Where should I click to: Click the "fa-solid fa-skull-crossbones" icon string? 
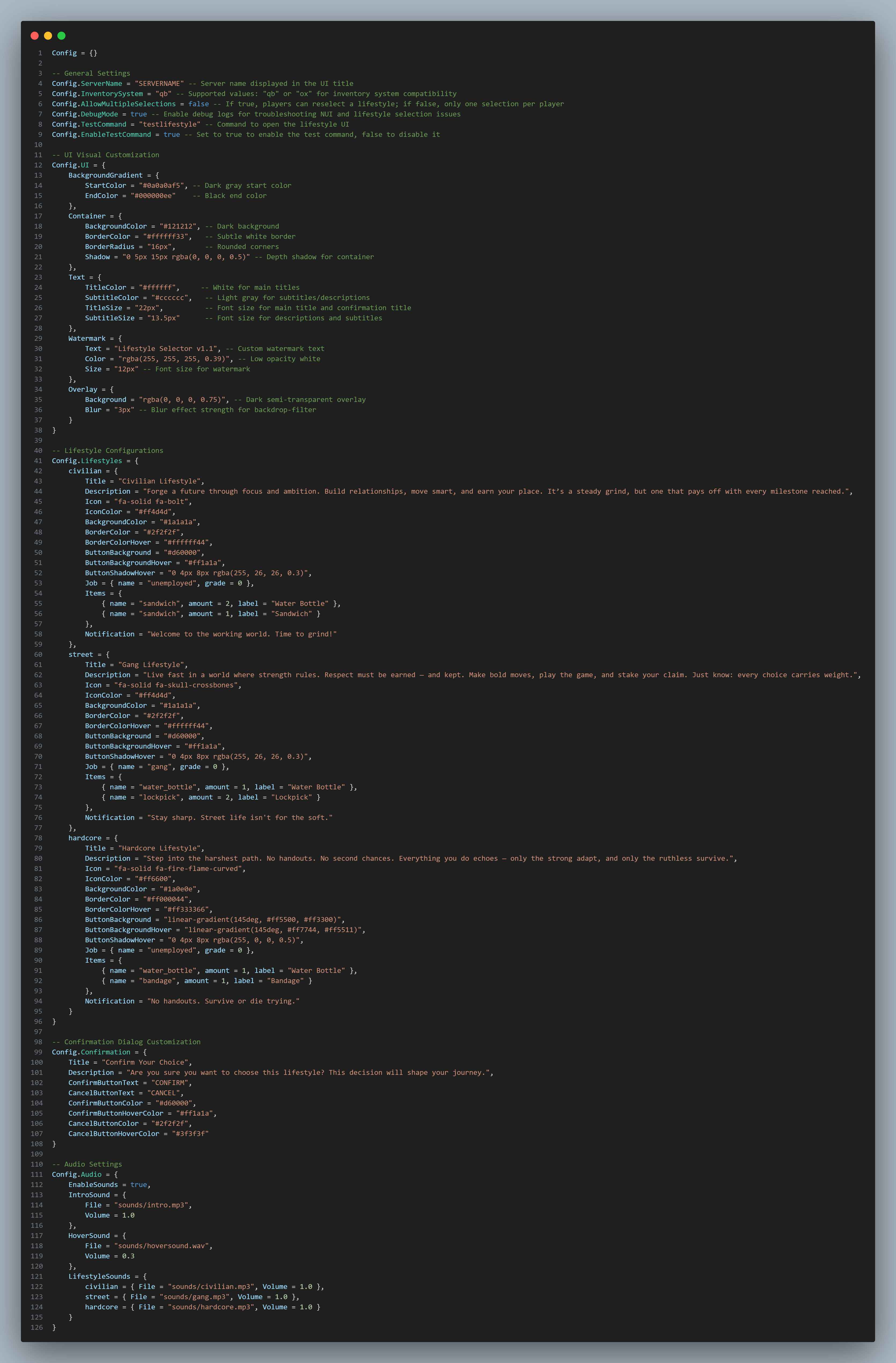pos(176,685)
